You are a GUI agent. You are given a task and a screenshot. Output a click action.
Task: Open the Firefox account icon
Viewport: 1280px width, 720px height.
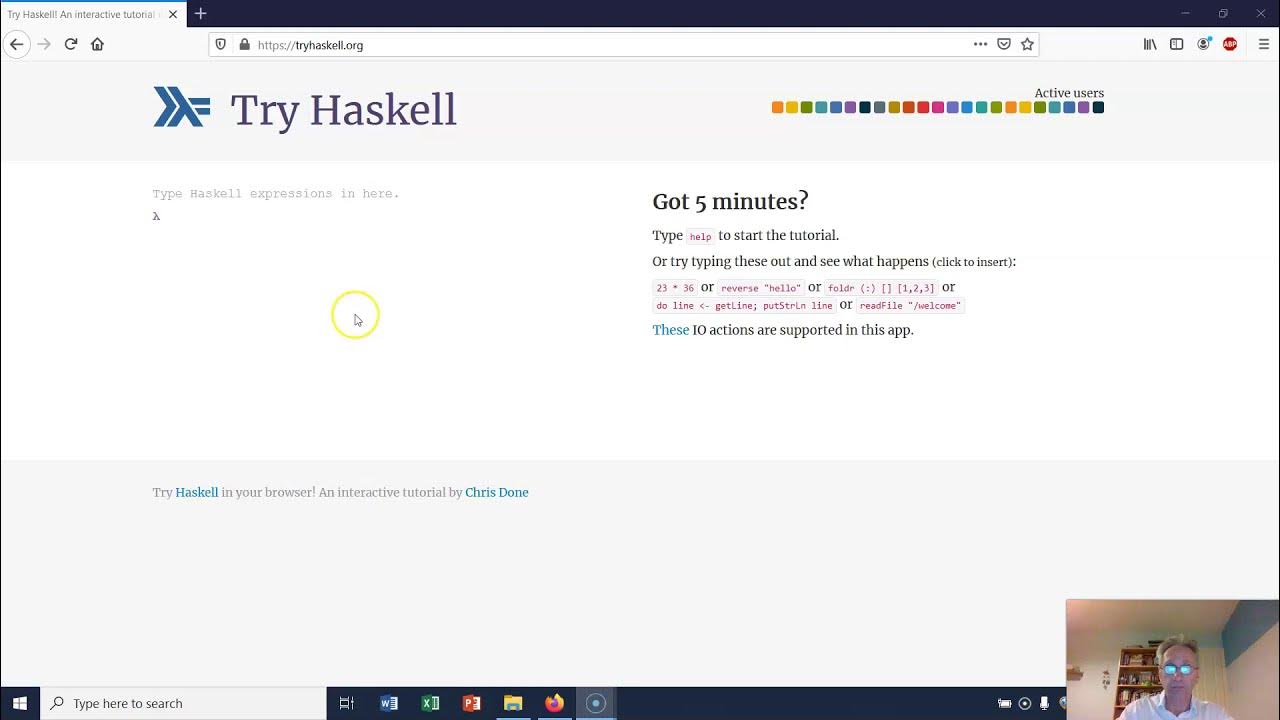(x=1204, y=44)
